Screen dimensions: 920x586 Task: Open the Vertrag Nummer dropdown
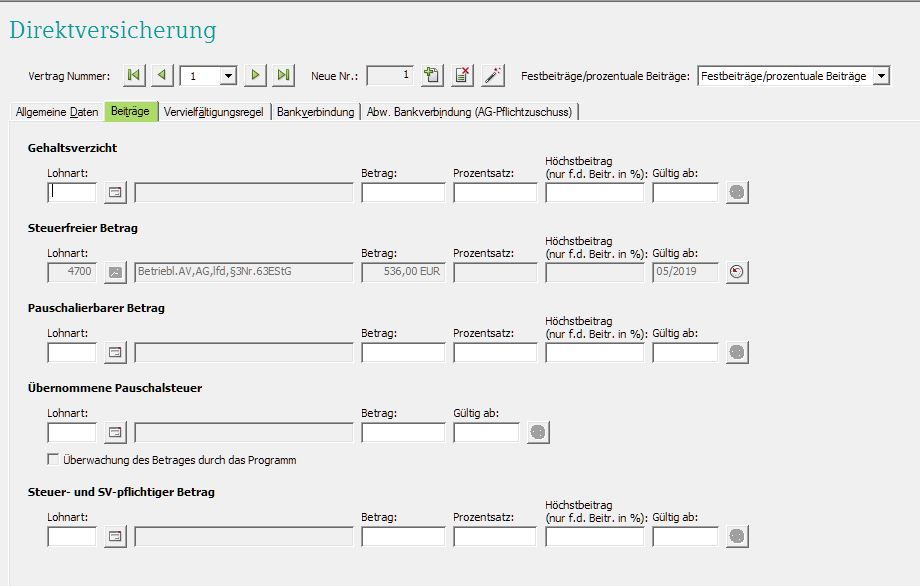(x=228, y=76)
